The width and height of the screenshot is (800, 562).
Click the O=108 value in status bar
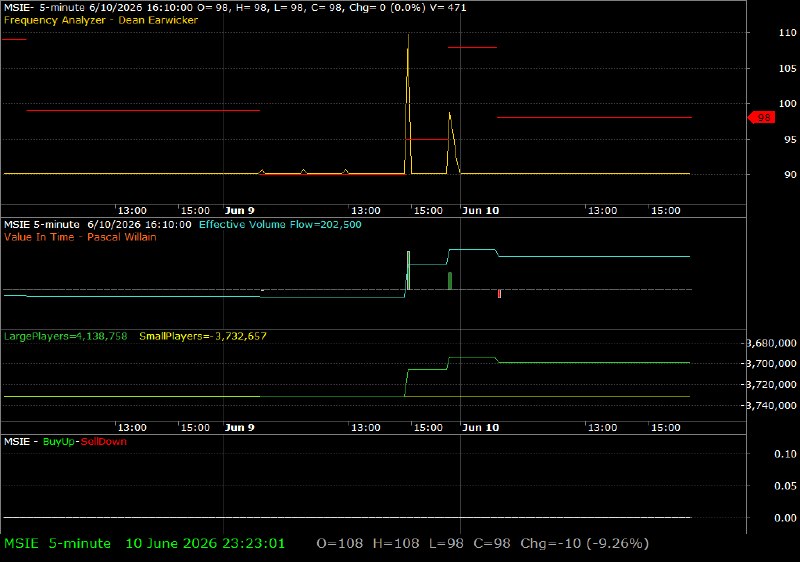tap(340, 544)
